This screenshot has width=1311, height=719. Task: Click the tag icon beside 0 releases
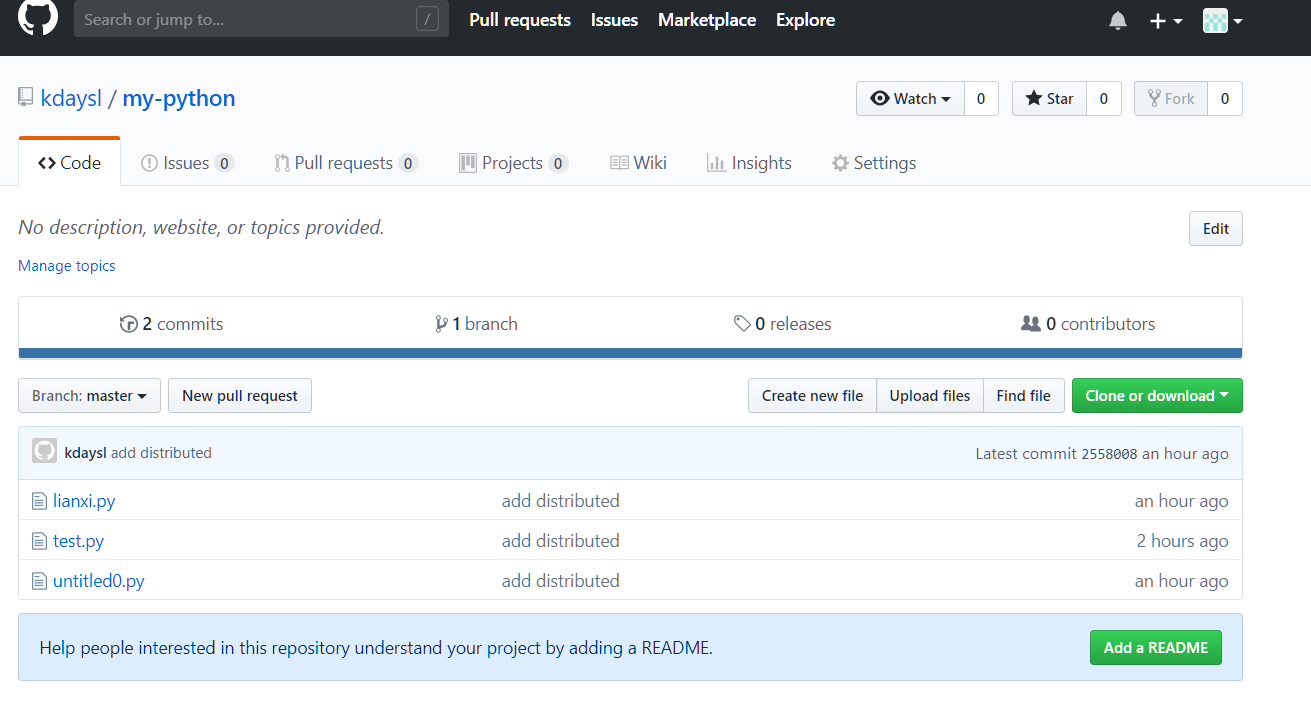pos(742,324)
